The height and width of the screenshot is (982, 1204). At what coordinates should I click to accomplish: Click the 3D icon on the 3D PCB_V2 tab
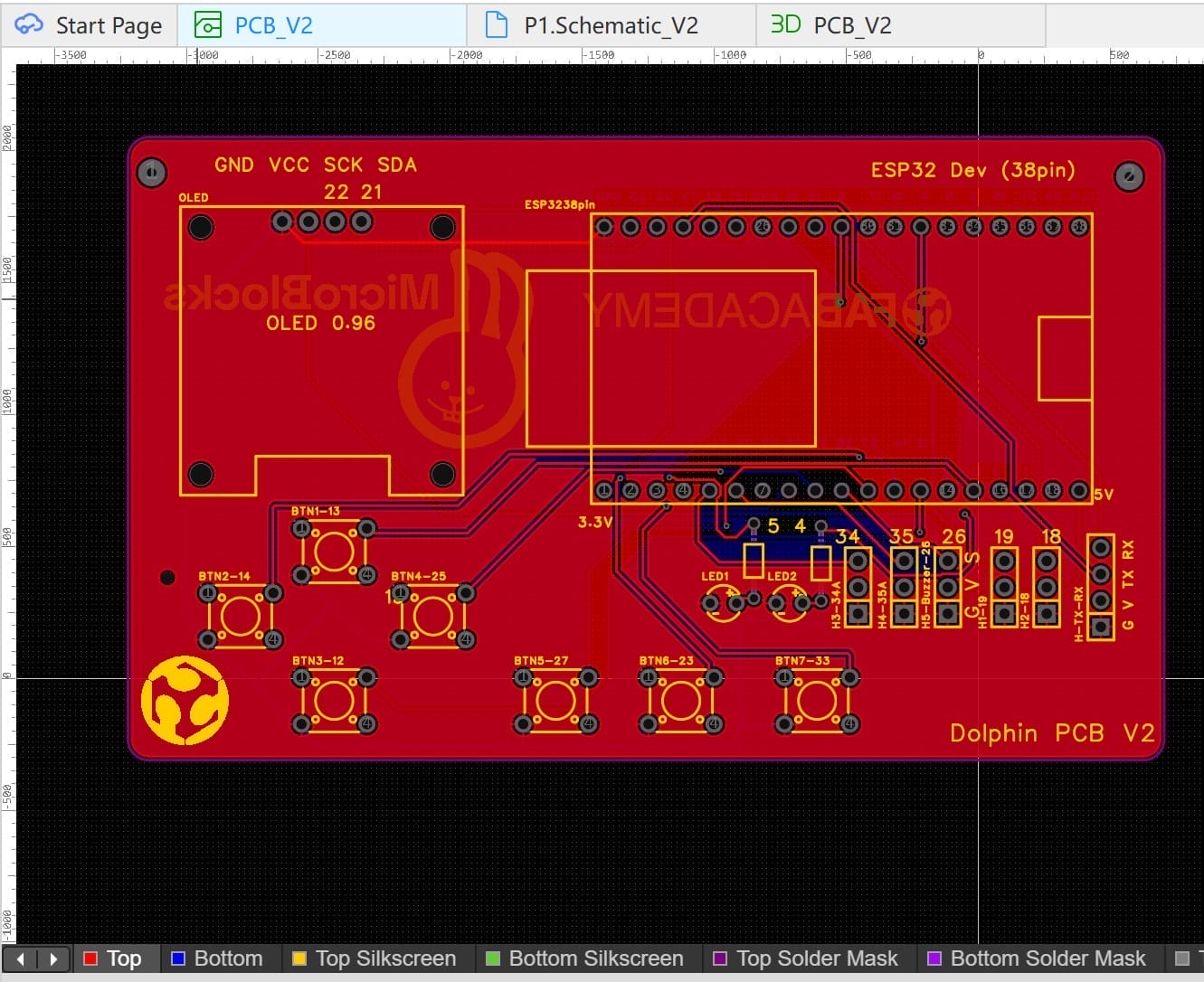click(x=785, y=24)
